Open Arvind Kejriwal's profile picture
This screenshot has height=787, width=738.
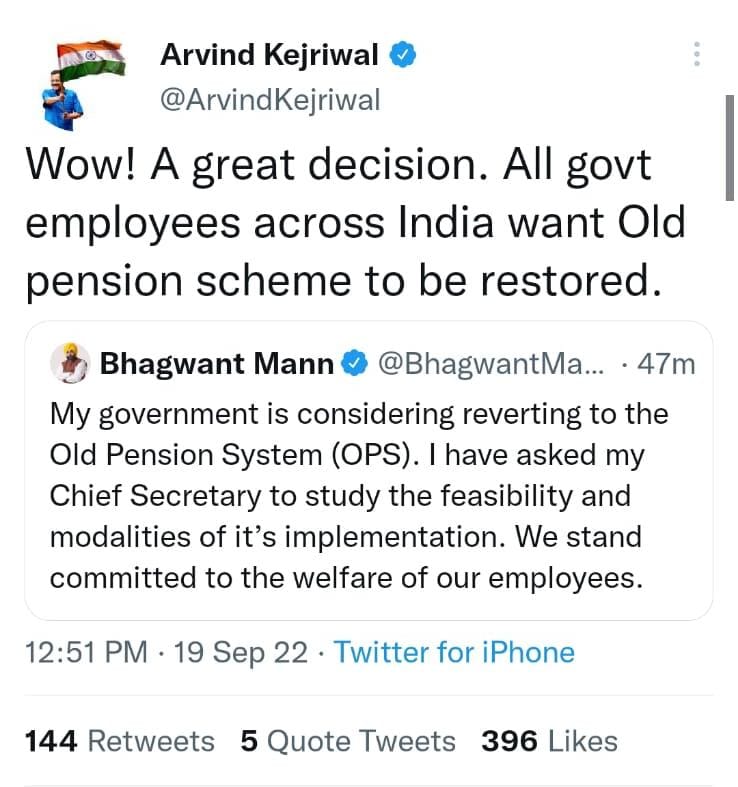[x=83, y=84]
